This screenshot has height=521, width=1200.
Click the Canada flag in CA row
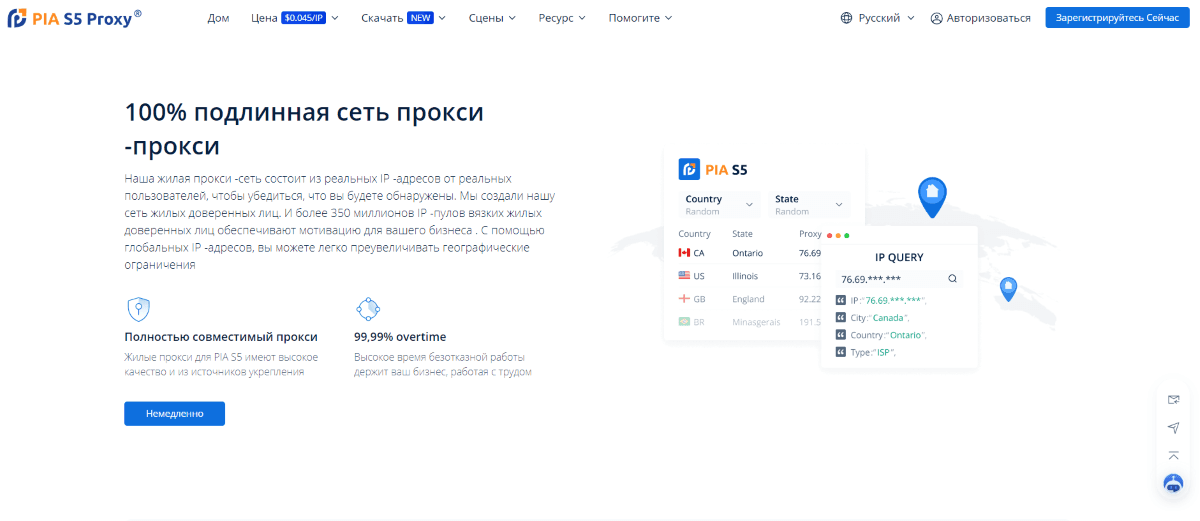click(685, 253)
